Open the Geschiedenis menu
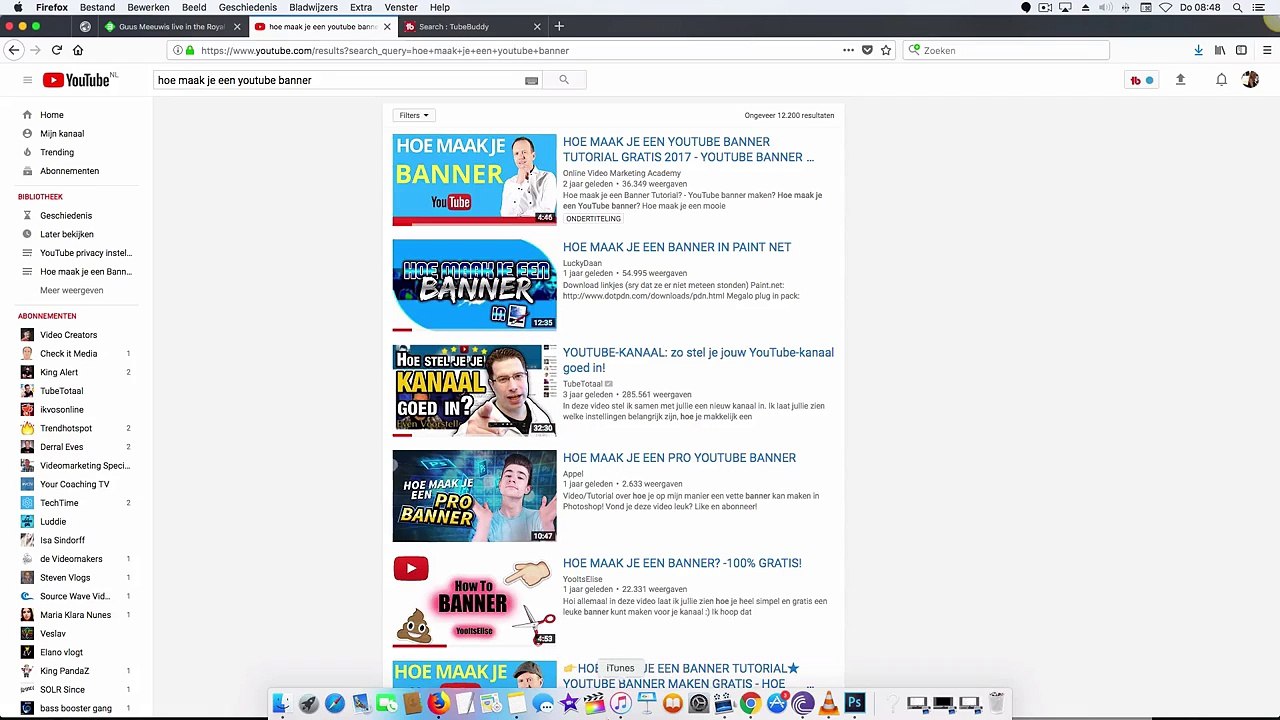Viewport: 1280px width, 720px height. click(x=248, y=7)
